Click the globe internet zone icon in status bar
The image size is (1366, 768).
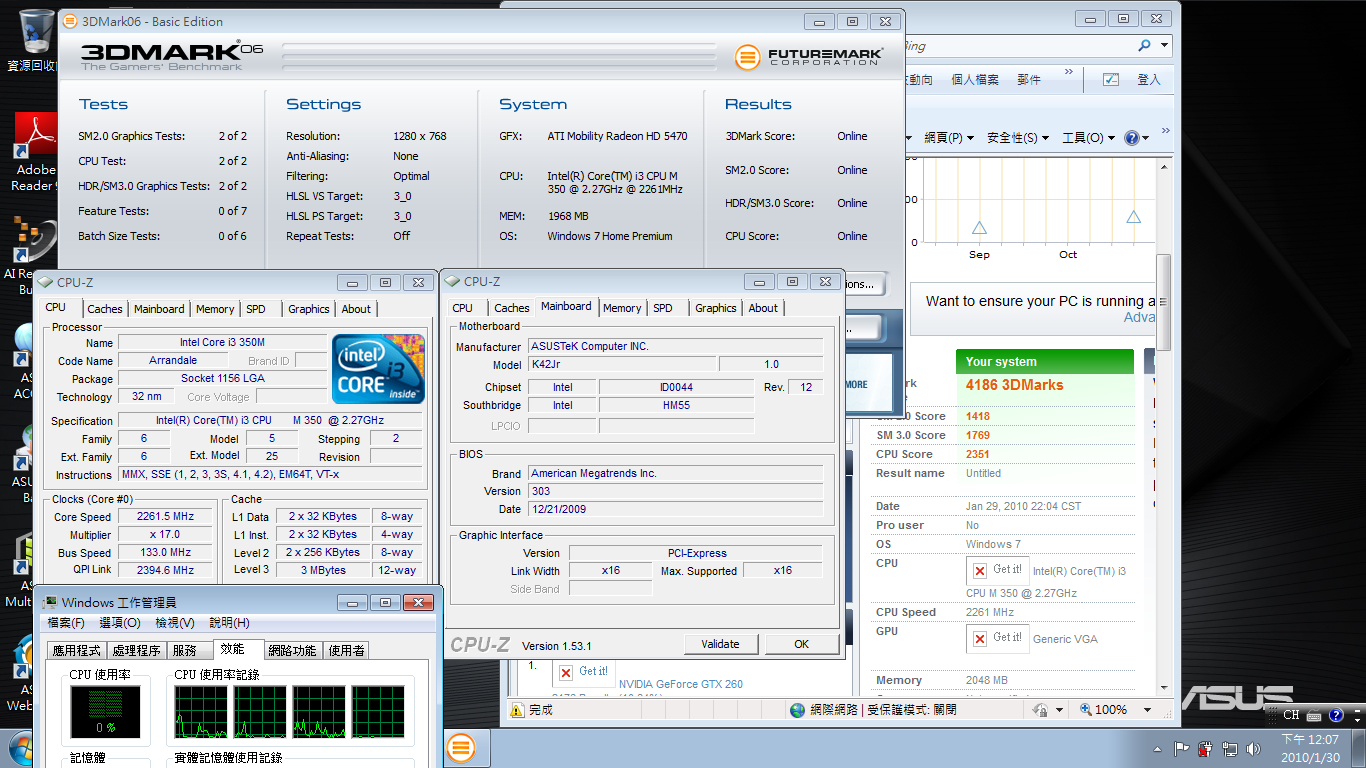797,710
